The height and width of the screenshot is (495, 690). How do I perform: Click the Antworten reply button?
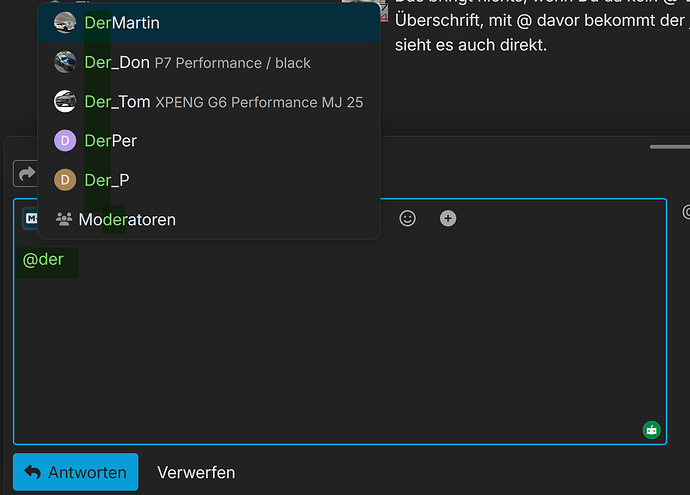click(75, 472)
